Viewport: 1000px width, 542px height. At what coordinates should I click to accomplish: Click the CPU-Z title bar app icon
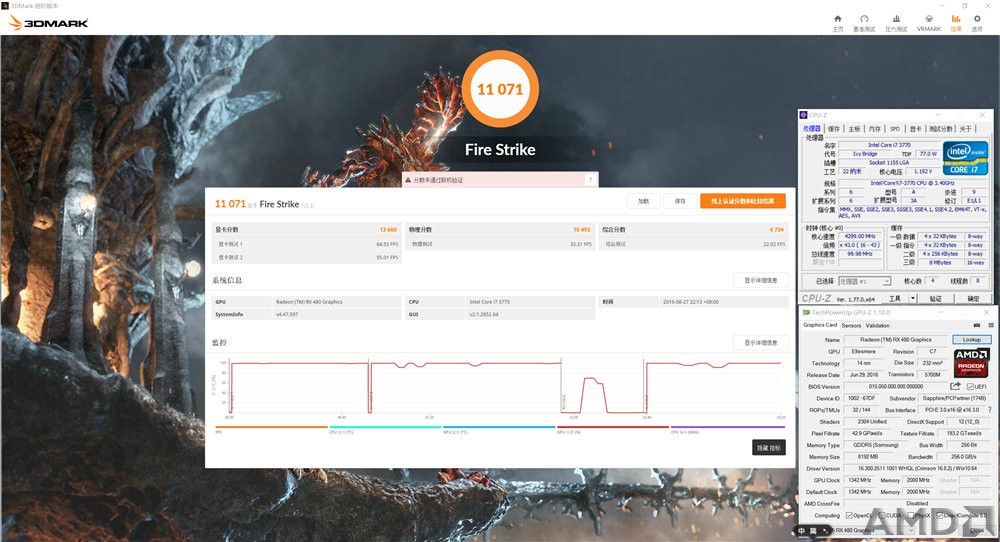click(804, 115)
